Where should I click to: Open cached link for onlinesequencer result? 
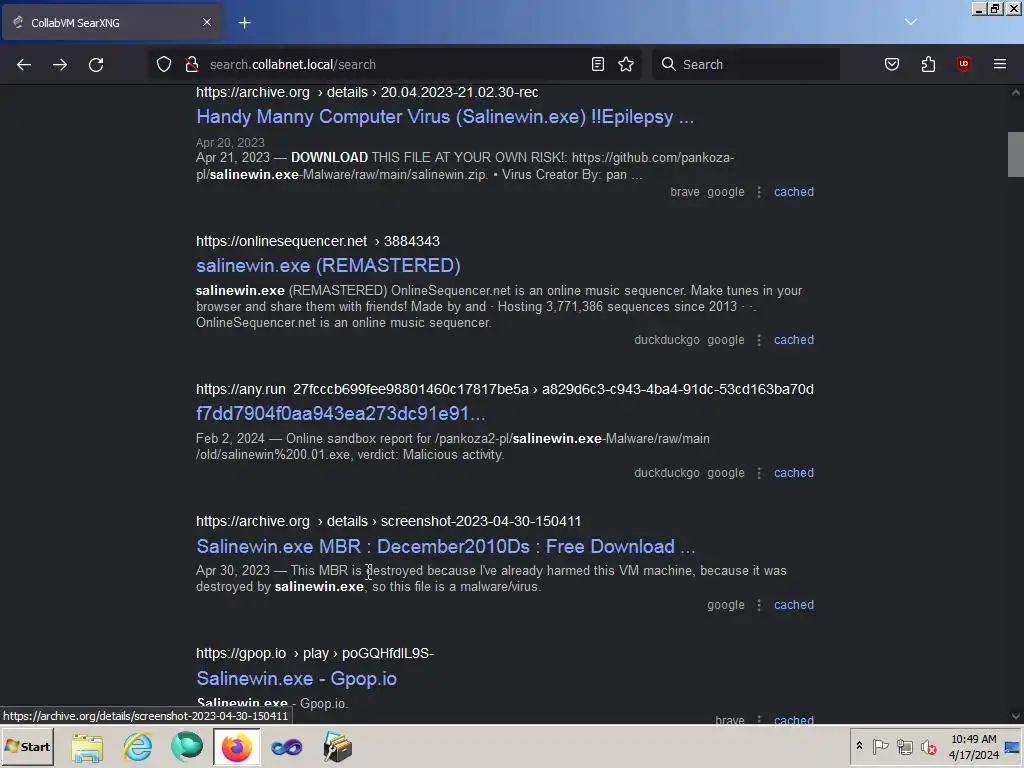[793, 340]
